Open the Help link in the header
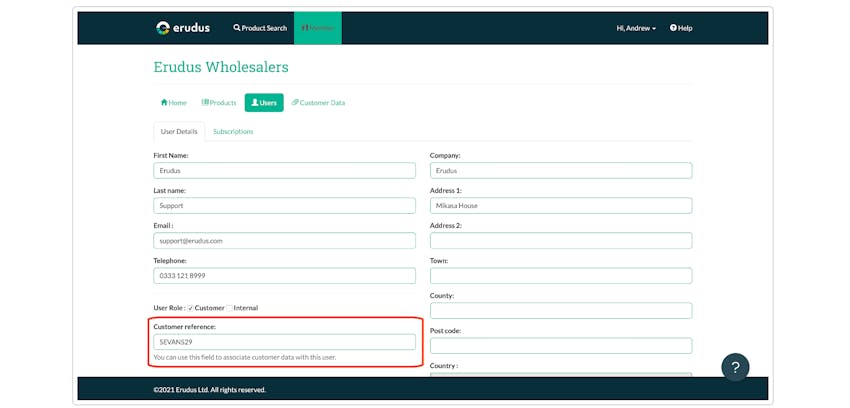The height and width of the screenshot is (408, 850). (681, 28)
